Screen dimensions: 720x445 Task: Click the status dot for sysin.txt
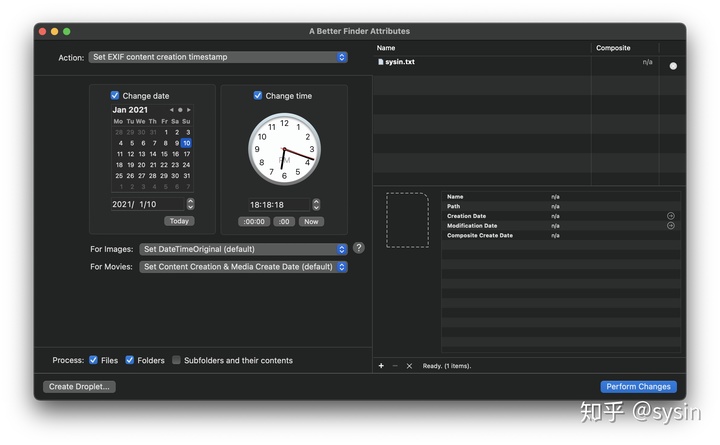673,66
